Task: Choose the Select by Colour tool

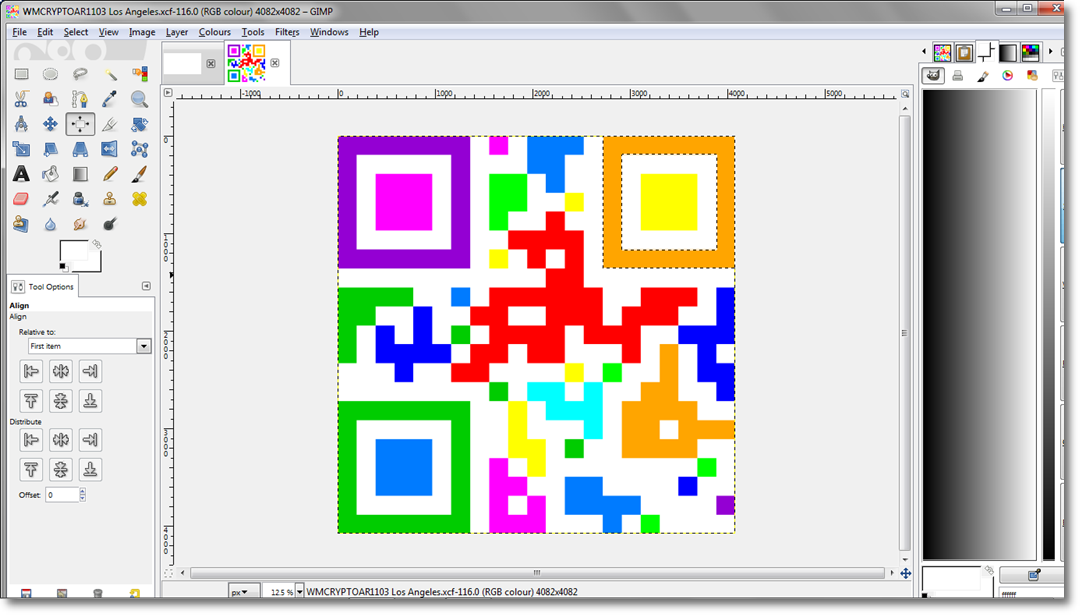Action: coord(139,74)
